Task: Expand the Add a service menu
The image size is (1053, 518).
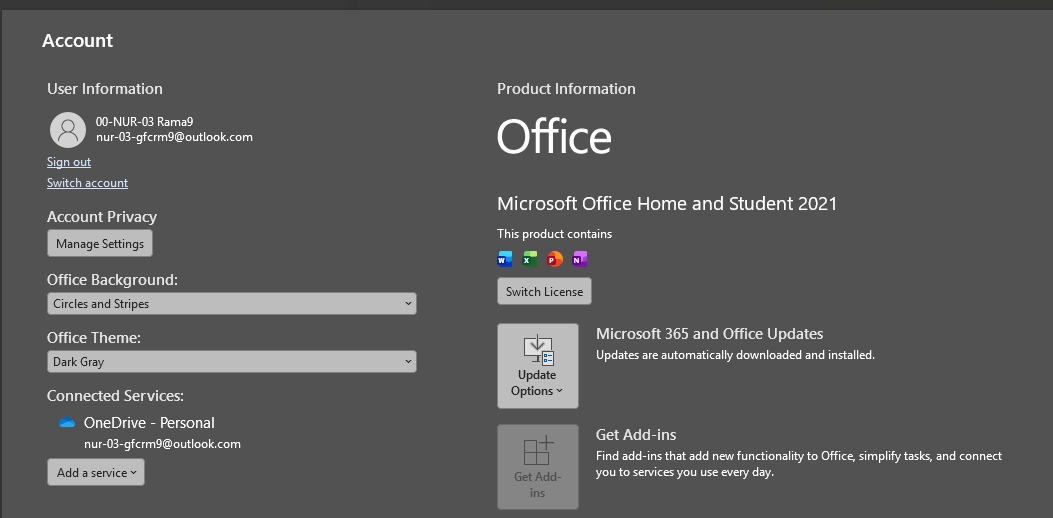Action: pyautogui.click(x=96, y=473)
